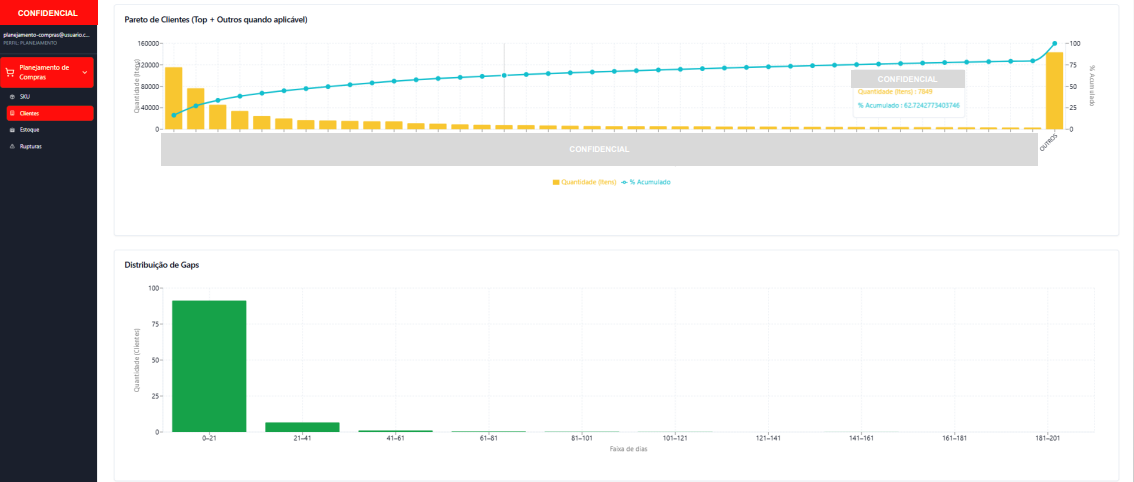Click the planejamento-compras user email
The height and width of the screenshot is (482, 1134).
click(47, 35)
